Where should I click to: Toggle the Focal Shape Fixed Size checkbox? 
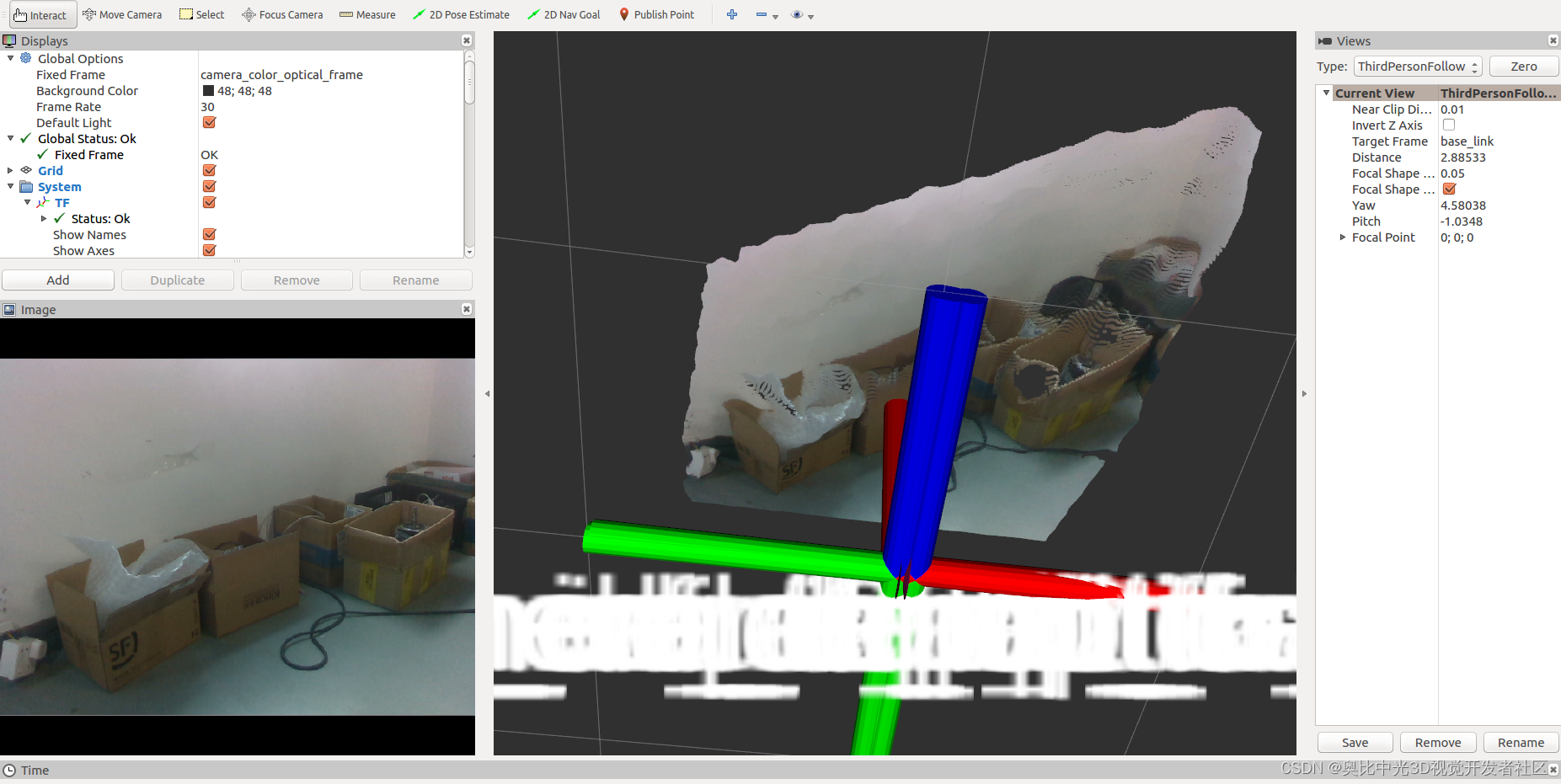pyautogui.click(x=1449, y=189)
